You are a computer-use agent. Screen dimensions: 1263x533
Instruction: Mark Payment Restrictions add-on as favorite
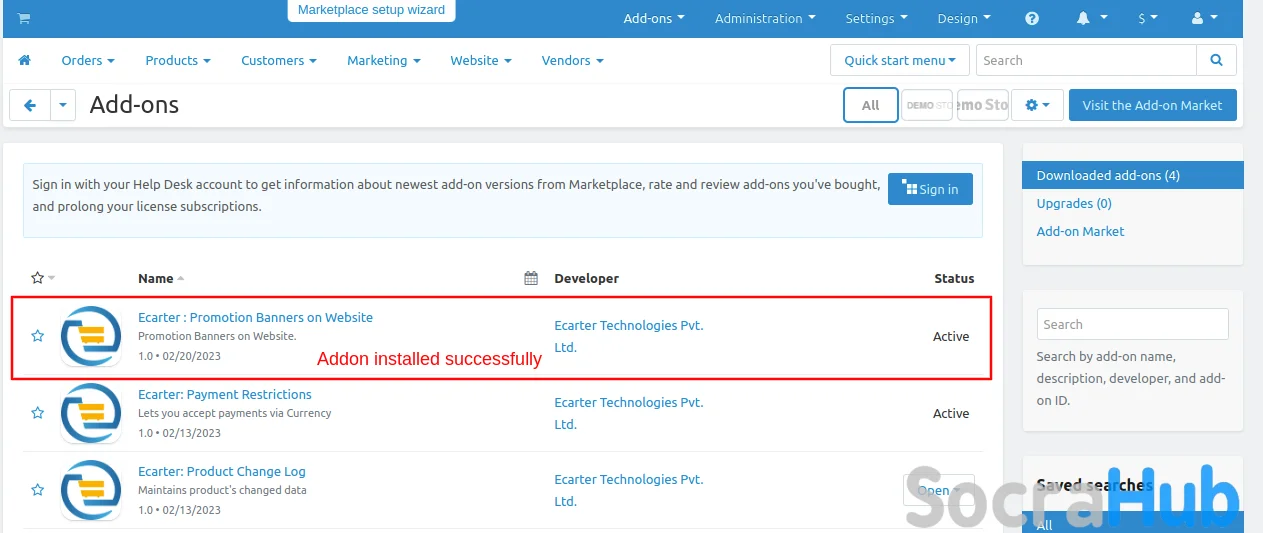pyautogui.click(x=38, y=413)
